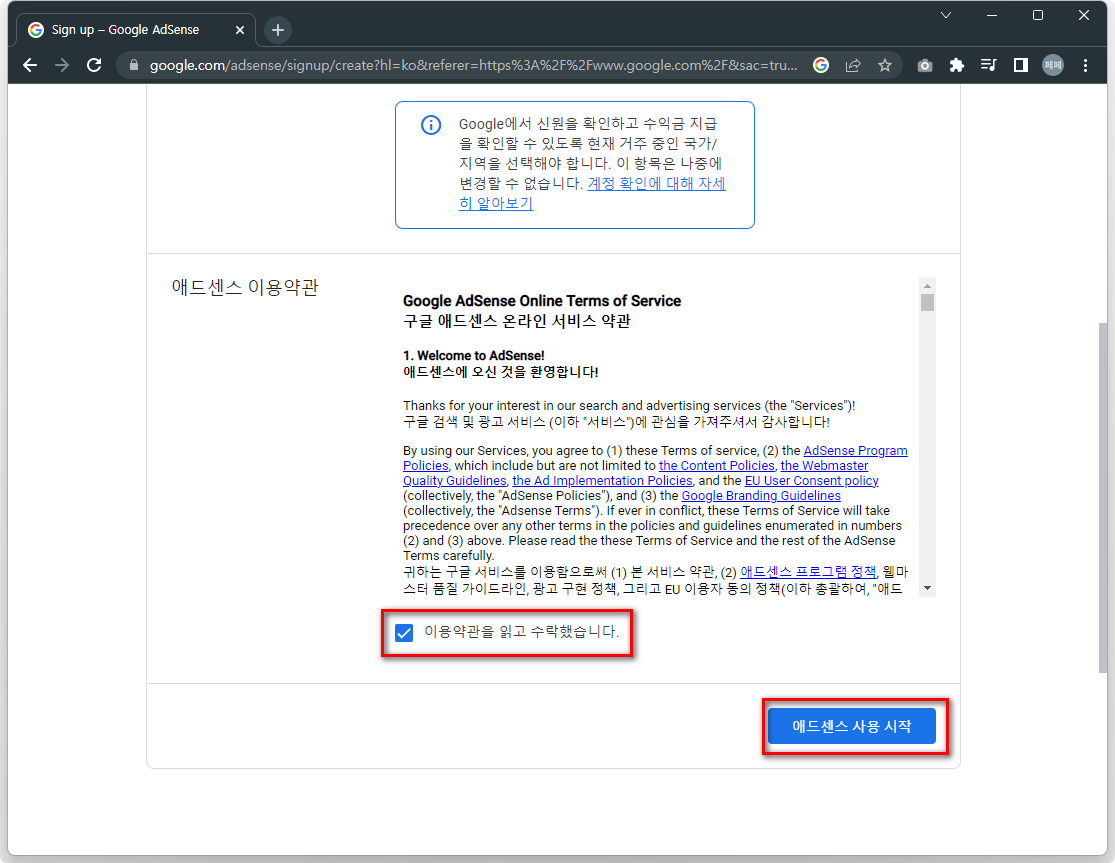
Task: Share this page via share icon
Action: (x=853, y=65)
